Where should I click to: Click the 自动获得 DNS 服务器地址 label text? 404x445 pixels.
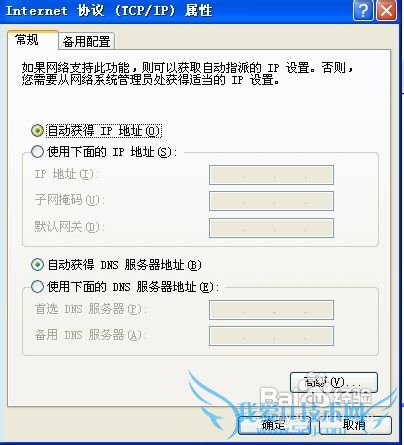point(124,265)
